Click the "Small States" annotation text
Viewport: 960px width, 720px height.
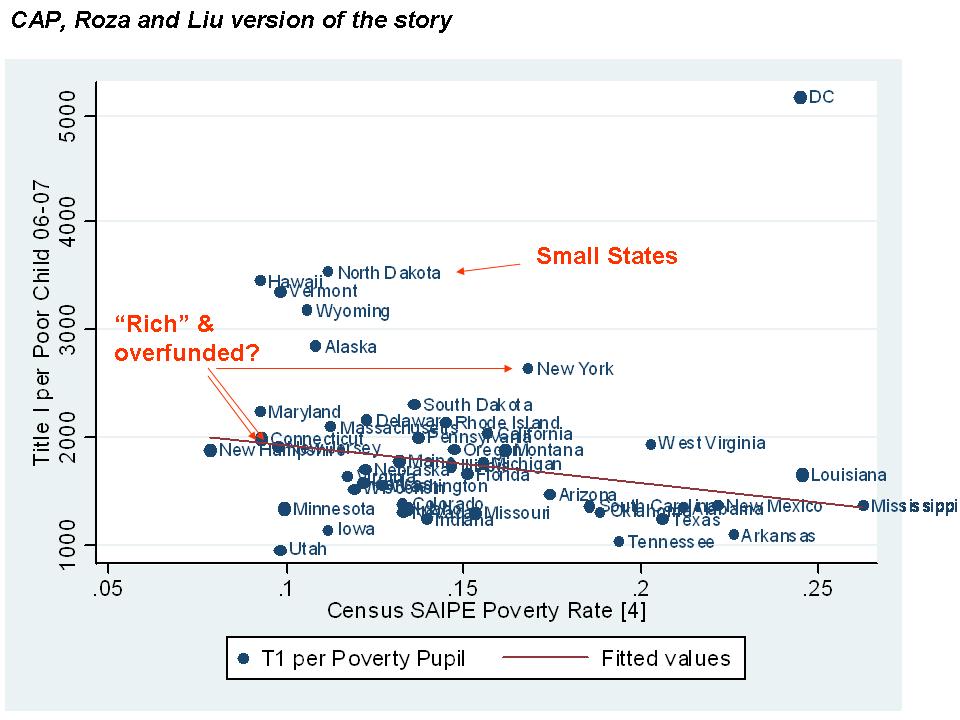pyautogui.click(x=607, y=256)
